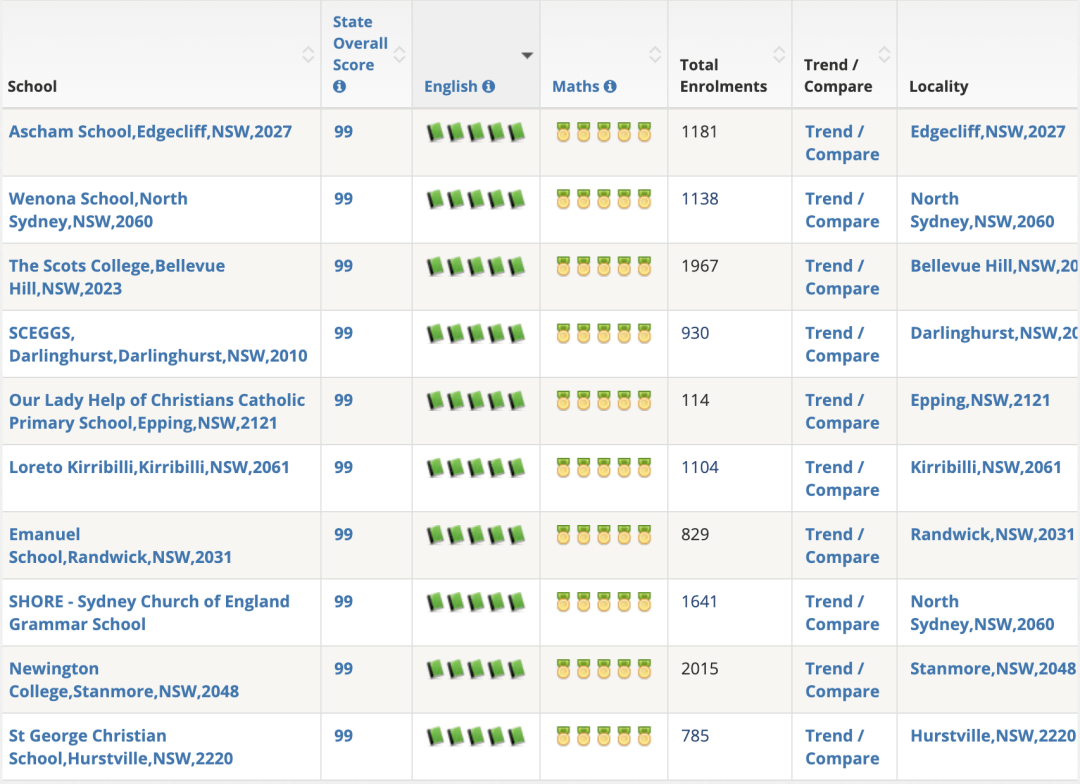The height and width of the screenshot is (784, 1080).
Task: Open SHORE - Sydney Church of England Grammar link
Action: click(149, 612)
